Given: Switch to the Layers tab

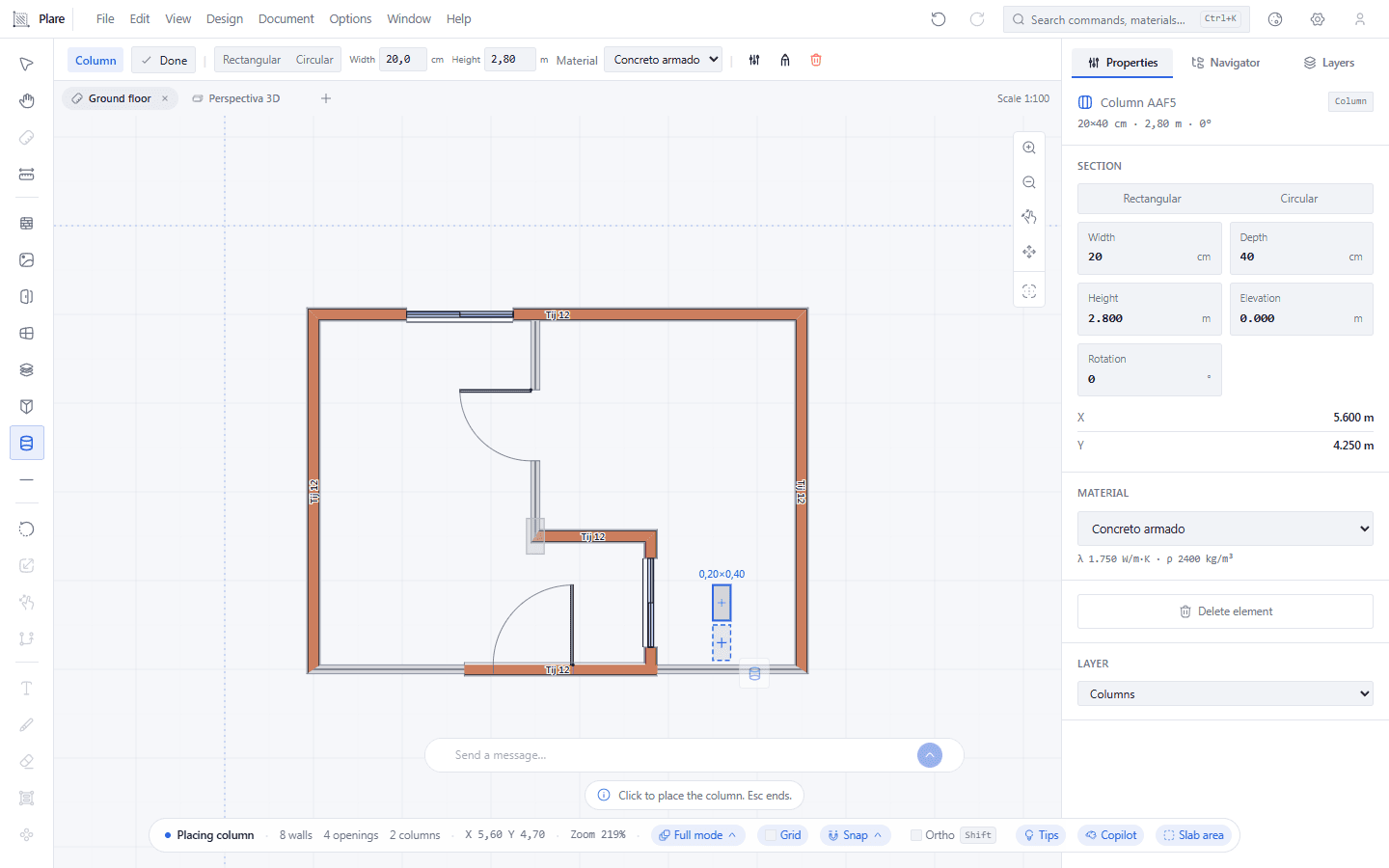Looking at the screenshot, I should [x=1329, y=63].
